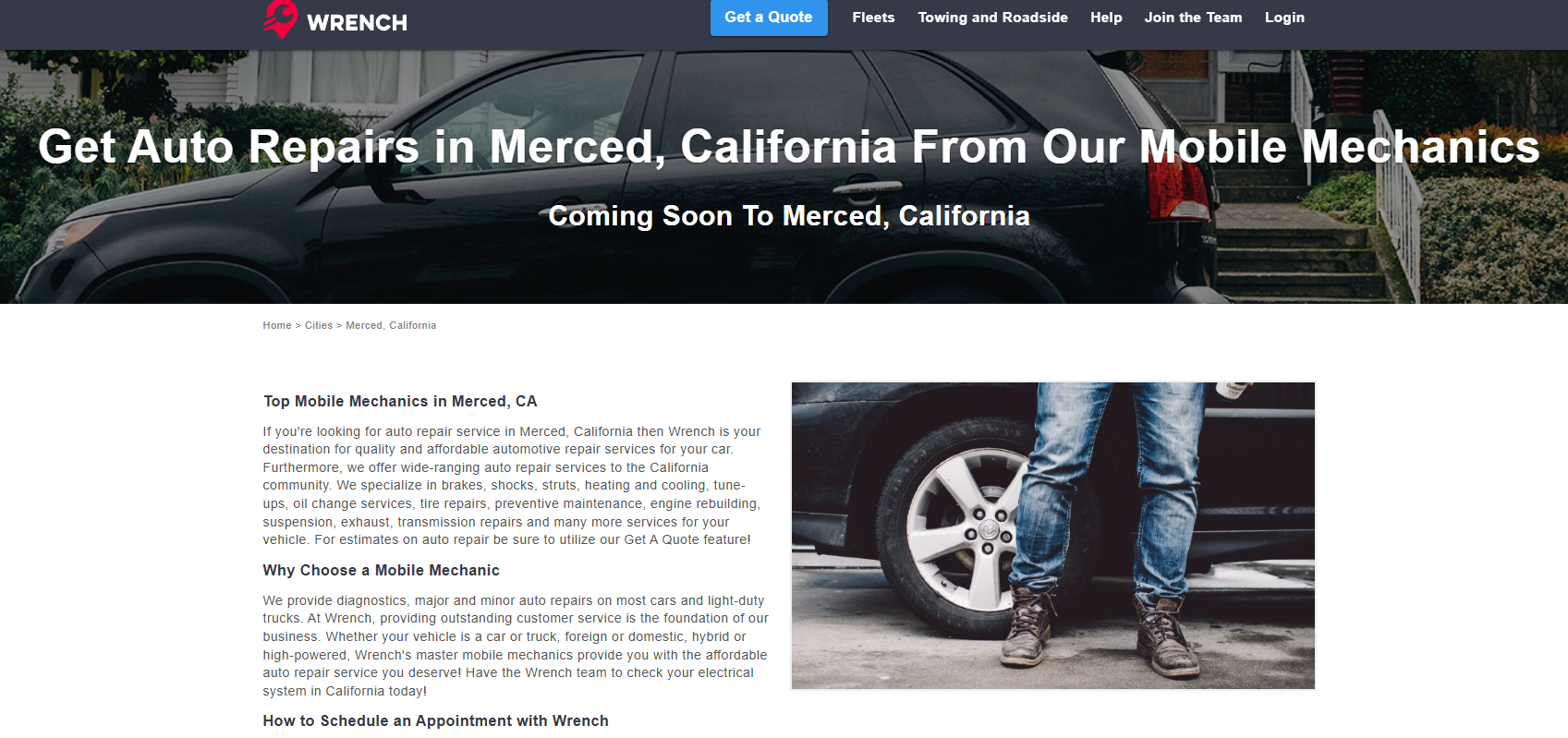Open Towing and Roadside page
Viewport: 1568px width, 738px height.
click(992, 18)
